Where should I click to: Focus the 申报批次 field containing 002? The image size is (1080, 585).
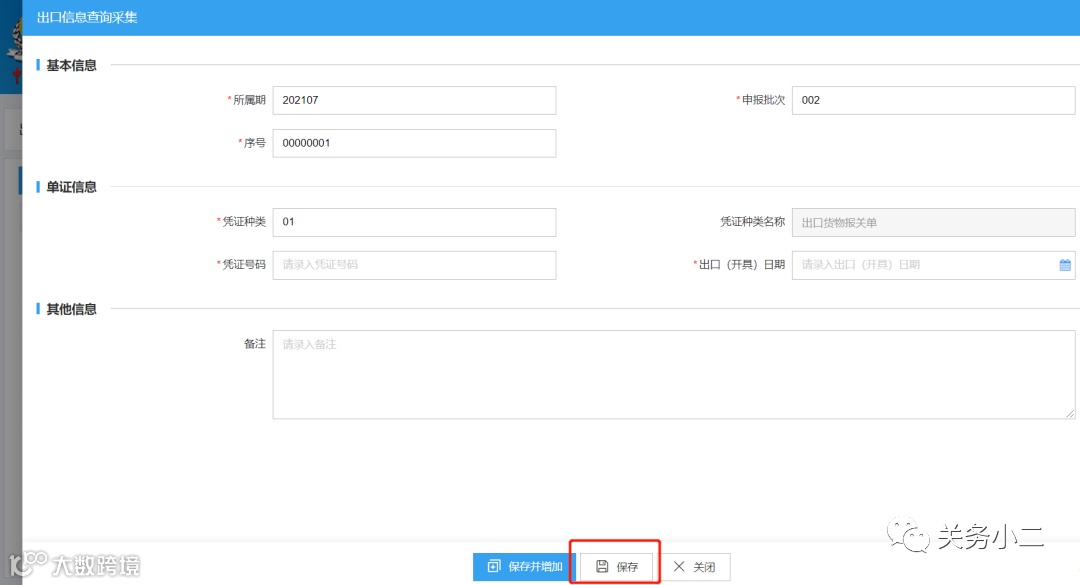pyautogui.click(x=933, y=101)
